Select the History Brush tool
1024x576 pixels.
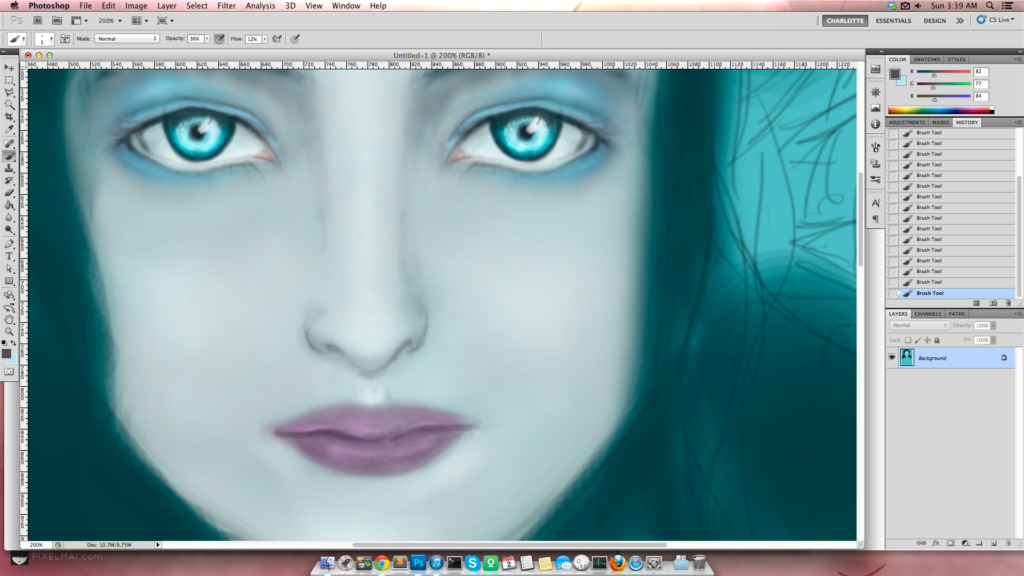9,181
